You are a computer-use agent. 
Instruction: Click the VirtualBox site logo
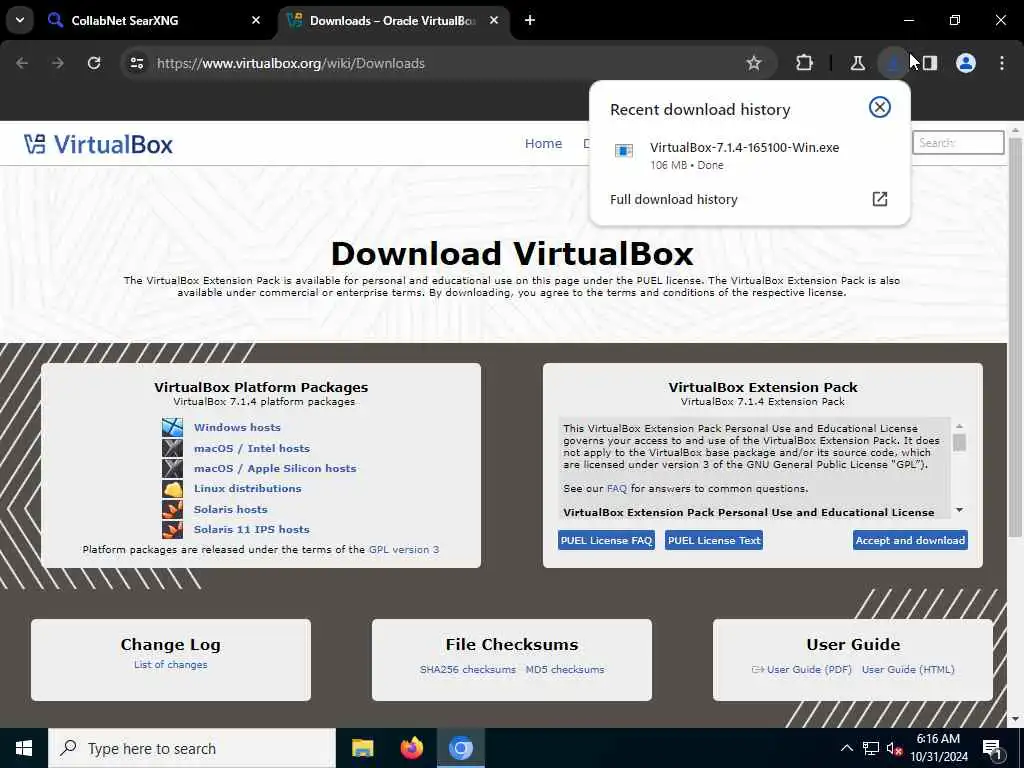point(98,144)
